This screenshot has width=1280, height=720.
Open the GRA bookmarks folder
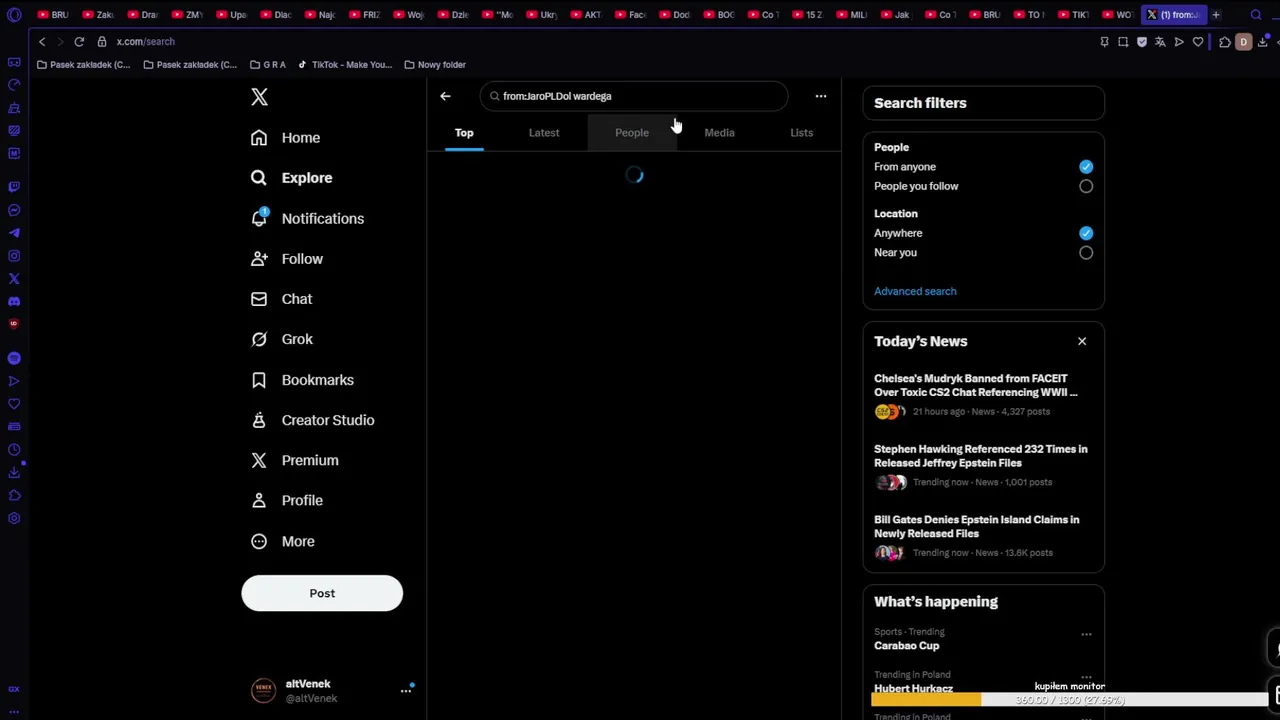coord(268,65)
